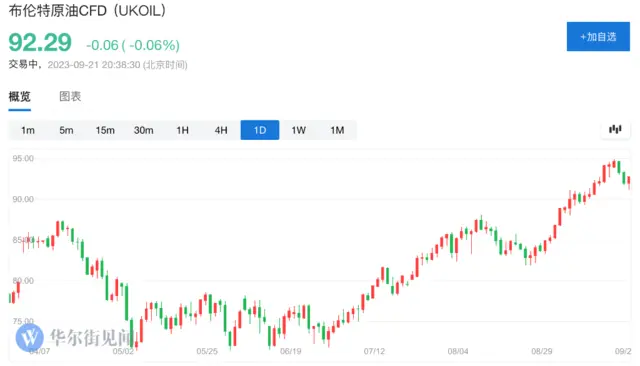Select the 30m timeframe
This screenshot has height=366, width=640.
[144, 130]
